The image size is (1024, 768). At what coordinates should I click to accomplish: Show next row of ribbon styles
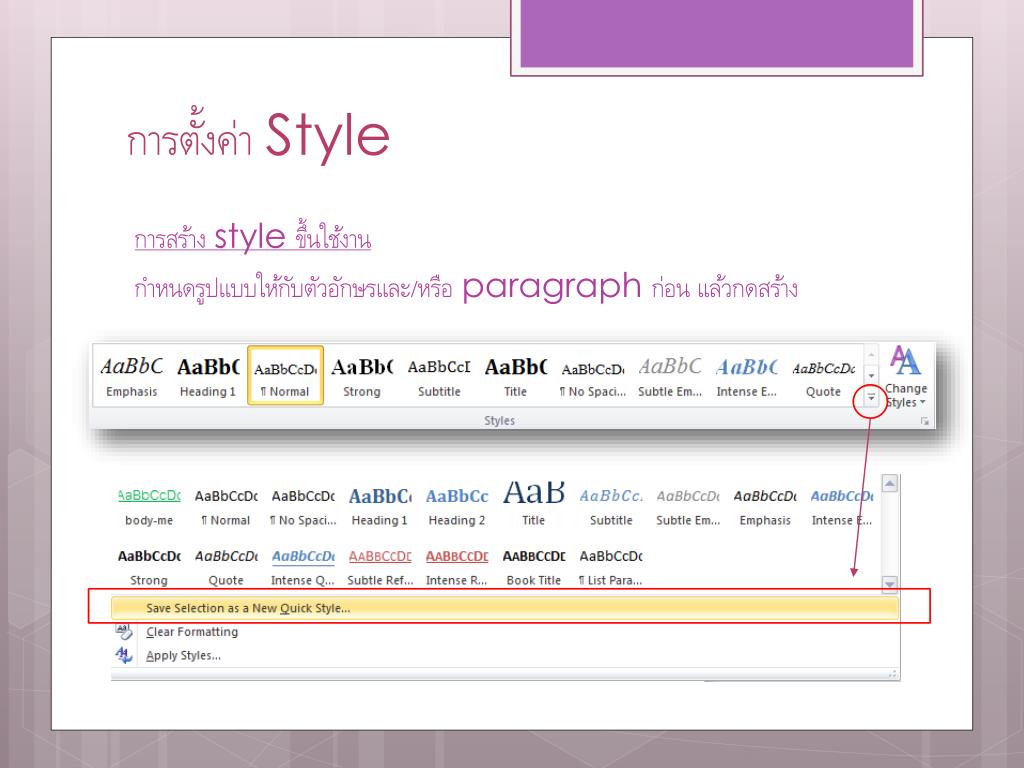click(x=871, y=376)
